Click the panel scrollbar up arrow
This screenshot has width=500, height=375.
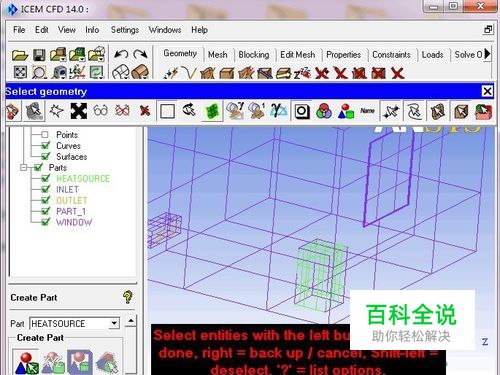(x=131, y=321)
